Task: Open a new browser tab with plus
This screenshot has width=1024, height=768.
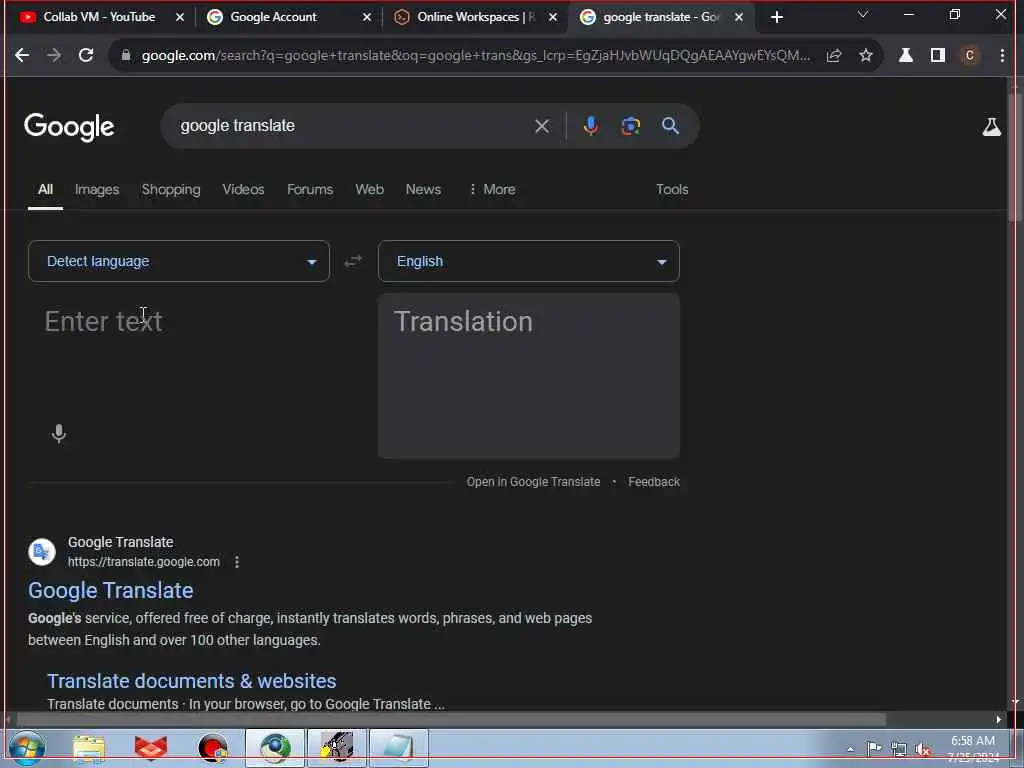Action: click(776, 18)
